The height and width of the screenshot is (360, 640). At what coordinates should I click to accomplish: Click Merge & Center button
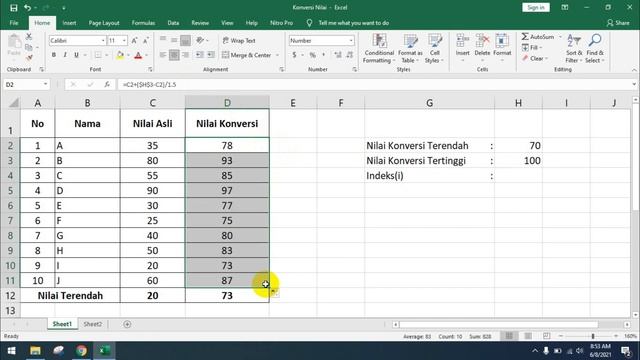(247, 55)
